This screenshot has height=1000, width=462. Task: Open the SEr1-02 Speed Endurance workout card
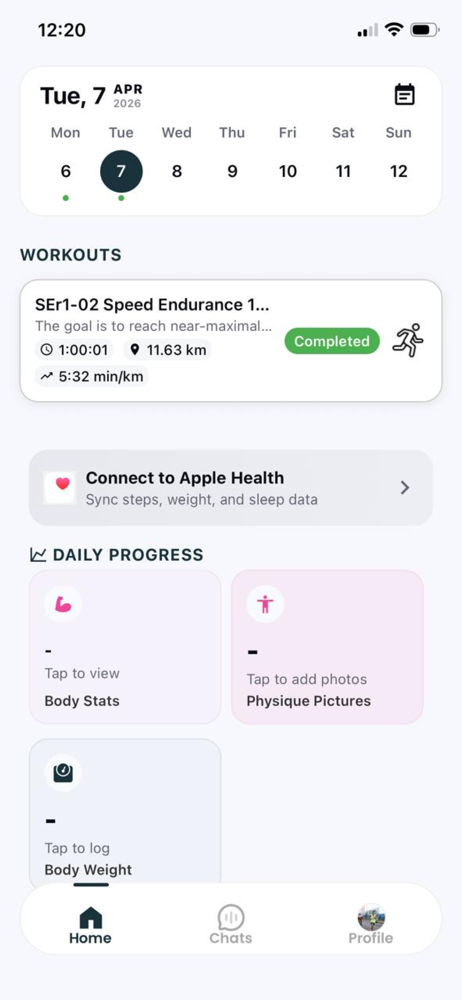point(231,341)
